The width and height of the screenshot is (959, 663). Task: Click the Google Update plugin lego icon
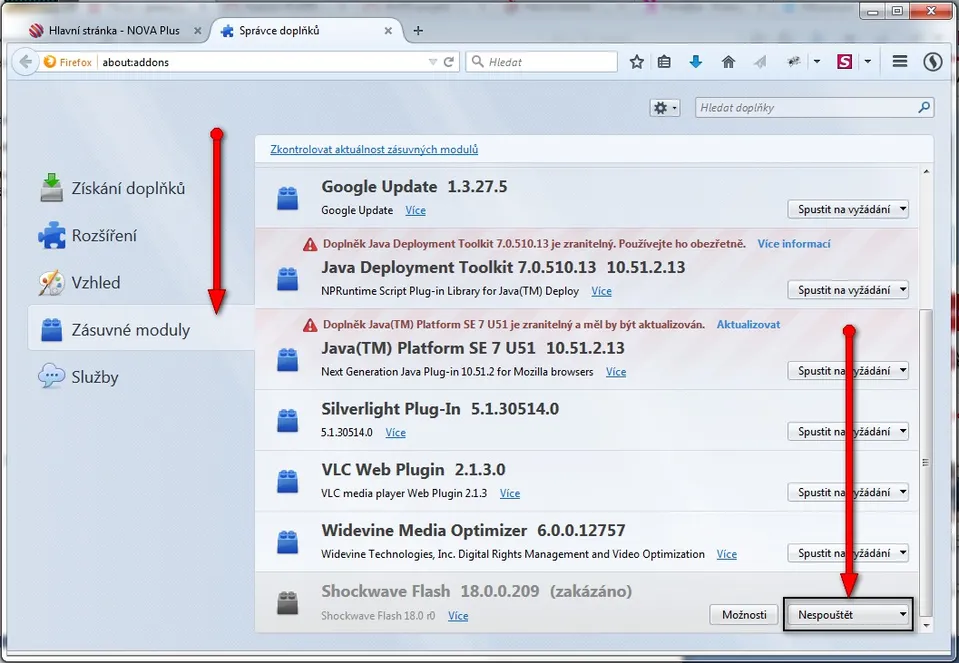(287, 198)
